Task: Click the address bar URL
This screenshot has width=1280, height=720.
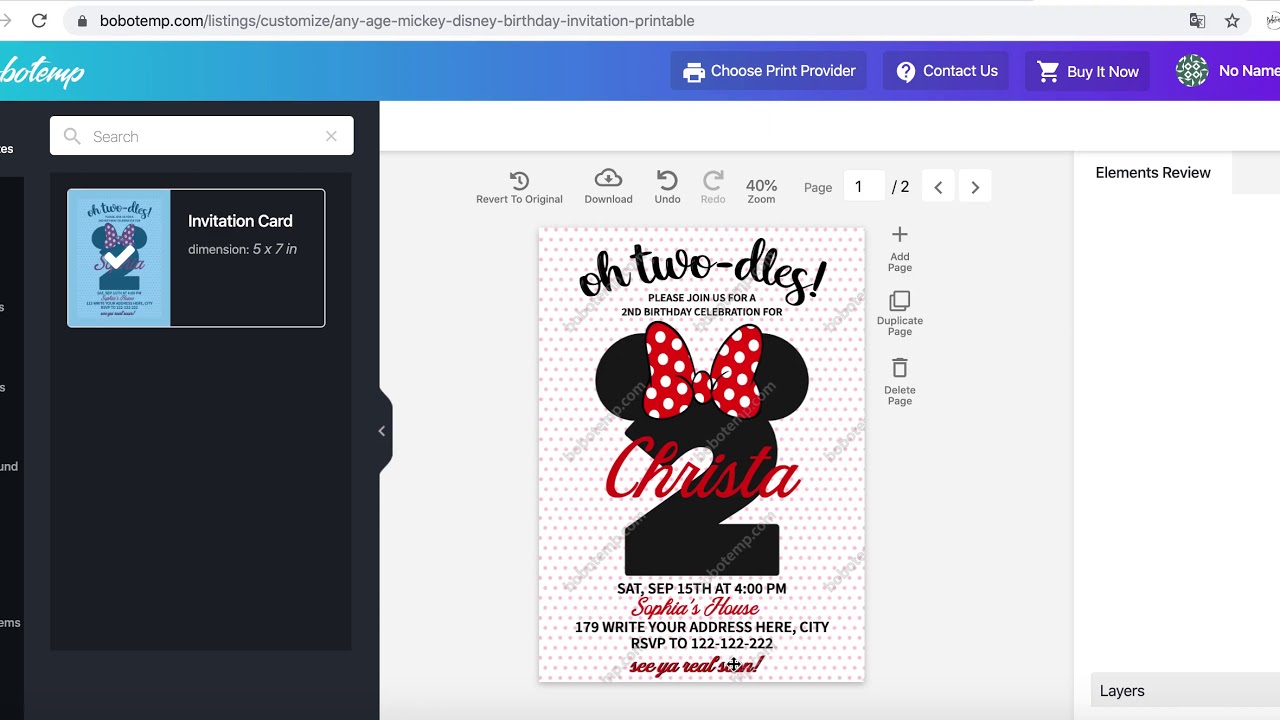Action: tap(397, 20)
